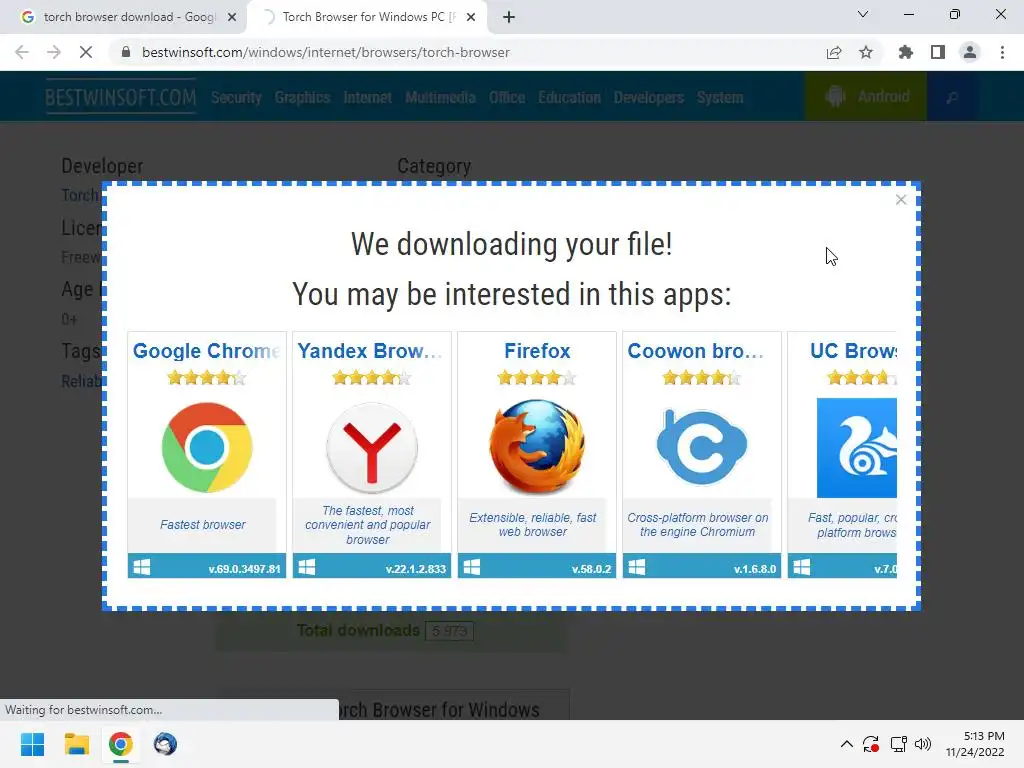View site info via the lock icon
This screenshot has height=768, width=1024.
click(x=126, y=52)
